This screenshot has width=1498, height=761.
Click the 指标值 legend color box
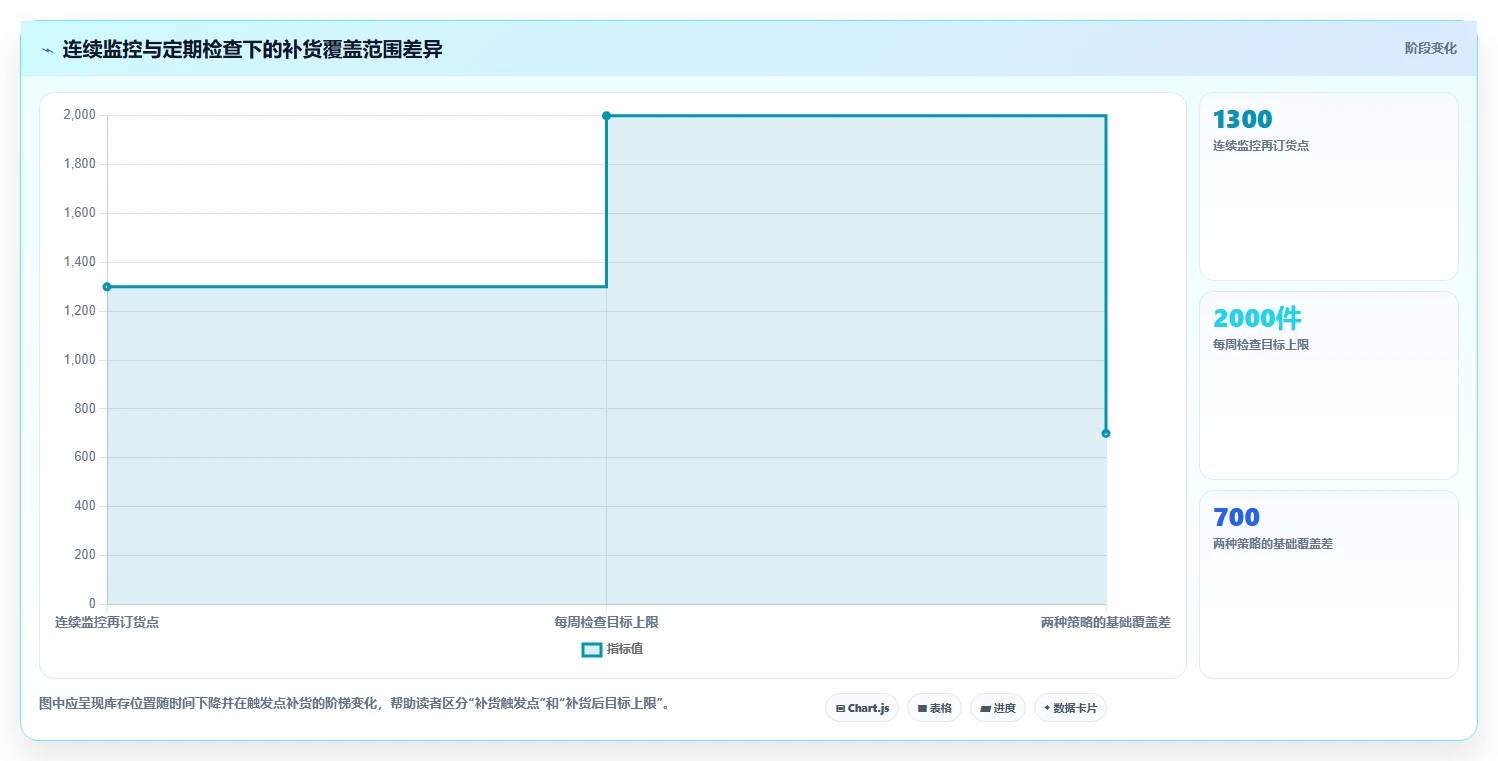coord(591,649)
